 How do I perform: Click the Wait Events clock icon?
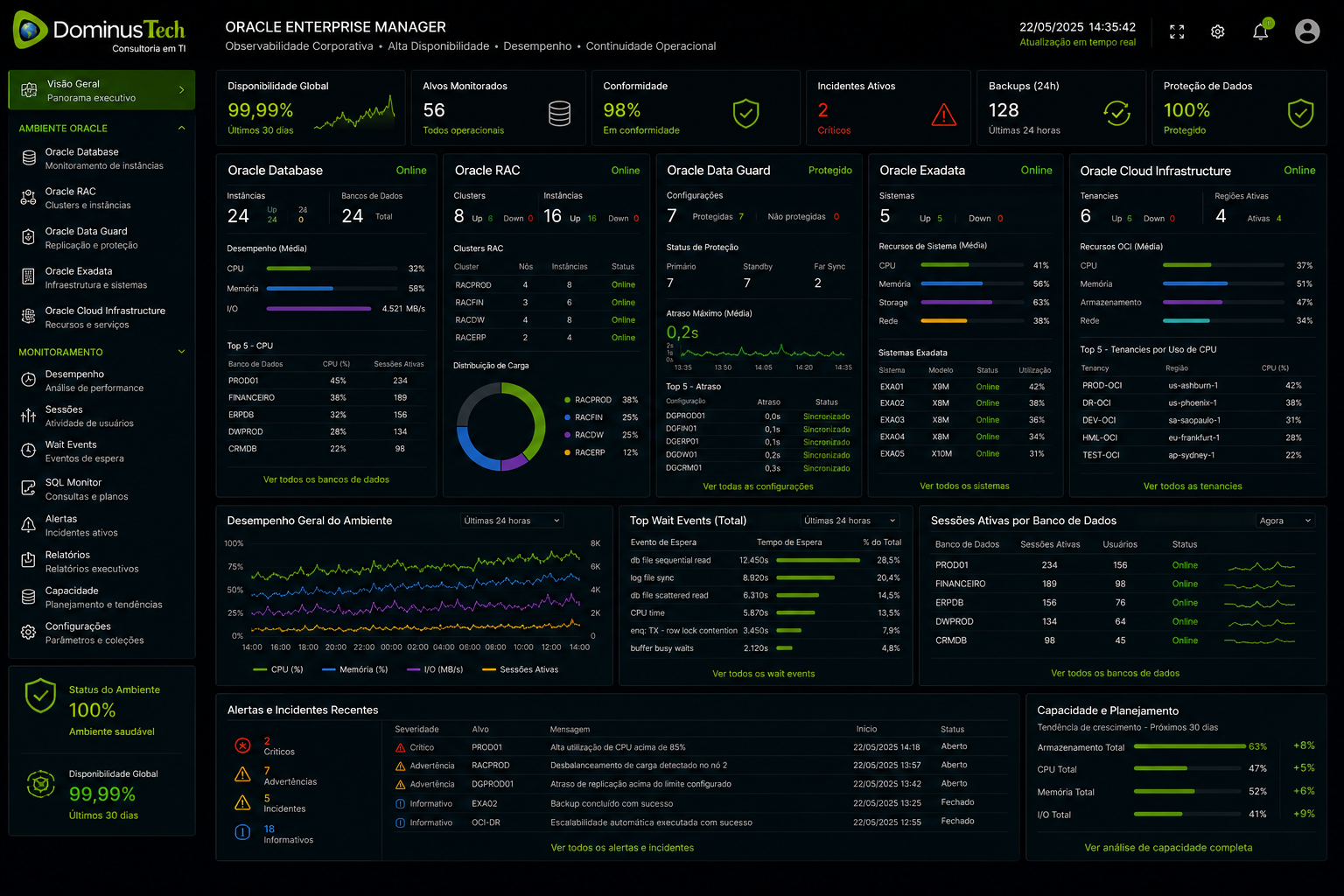29,451
